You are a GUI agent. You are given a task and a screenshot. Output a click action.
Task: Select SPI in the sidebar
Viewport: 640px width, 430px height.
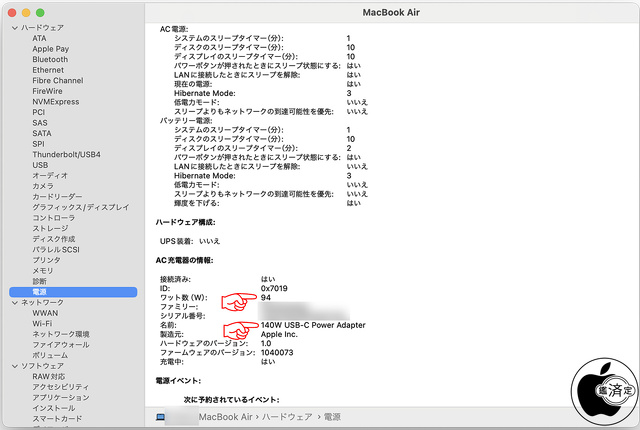(x=38, y=144)
